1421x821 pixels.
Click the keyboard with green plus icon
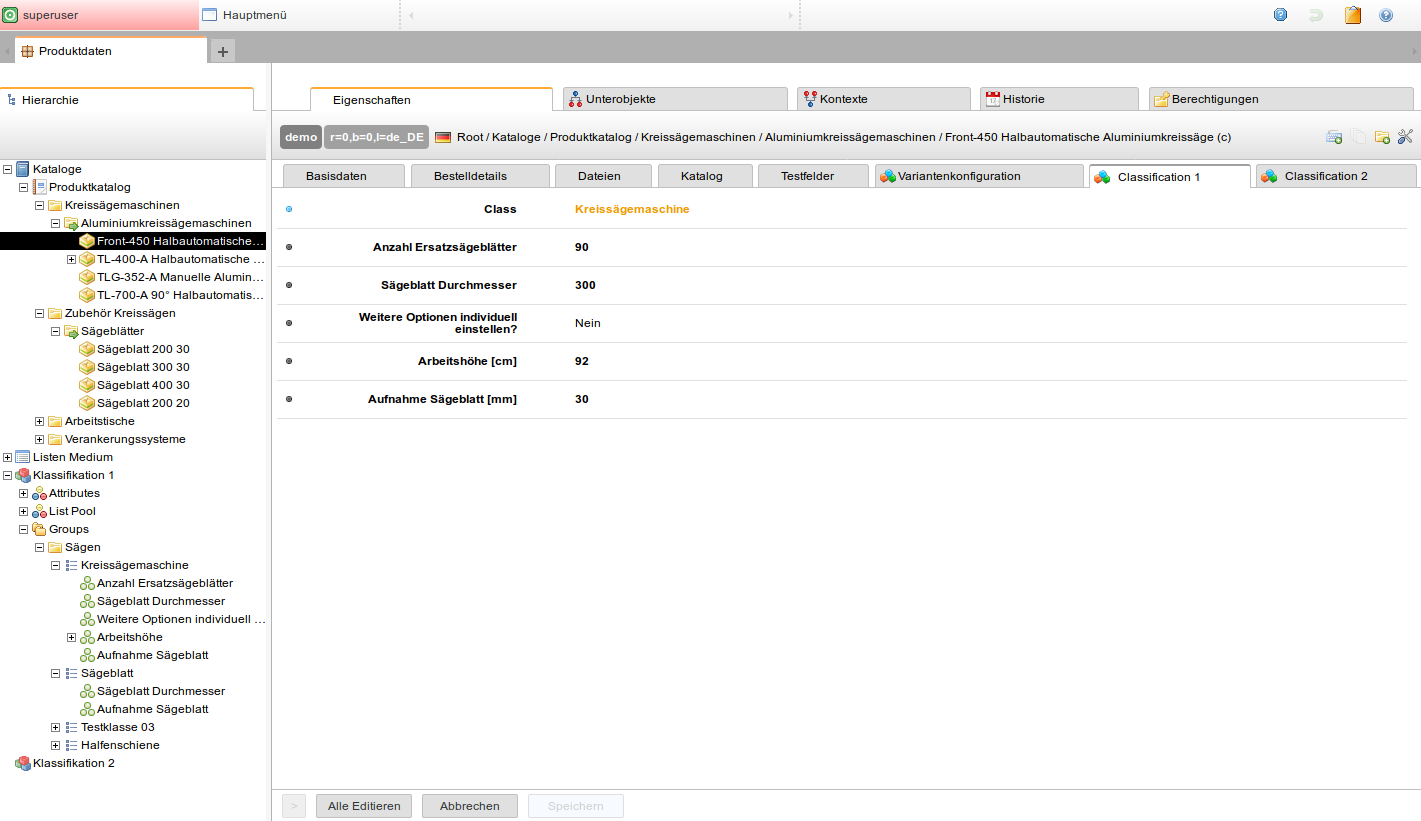click(x=1334, y=137)
